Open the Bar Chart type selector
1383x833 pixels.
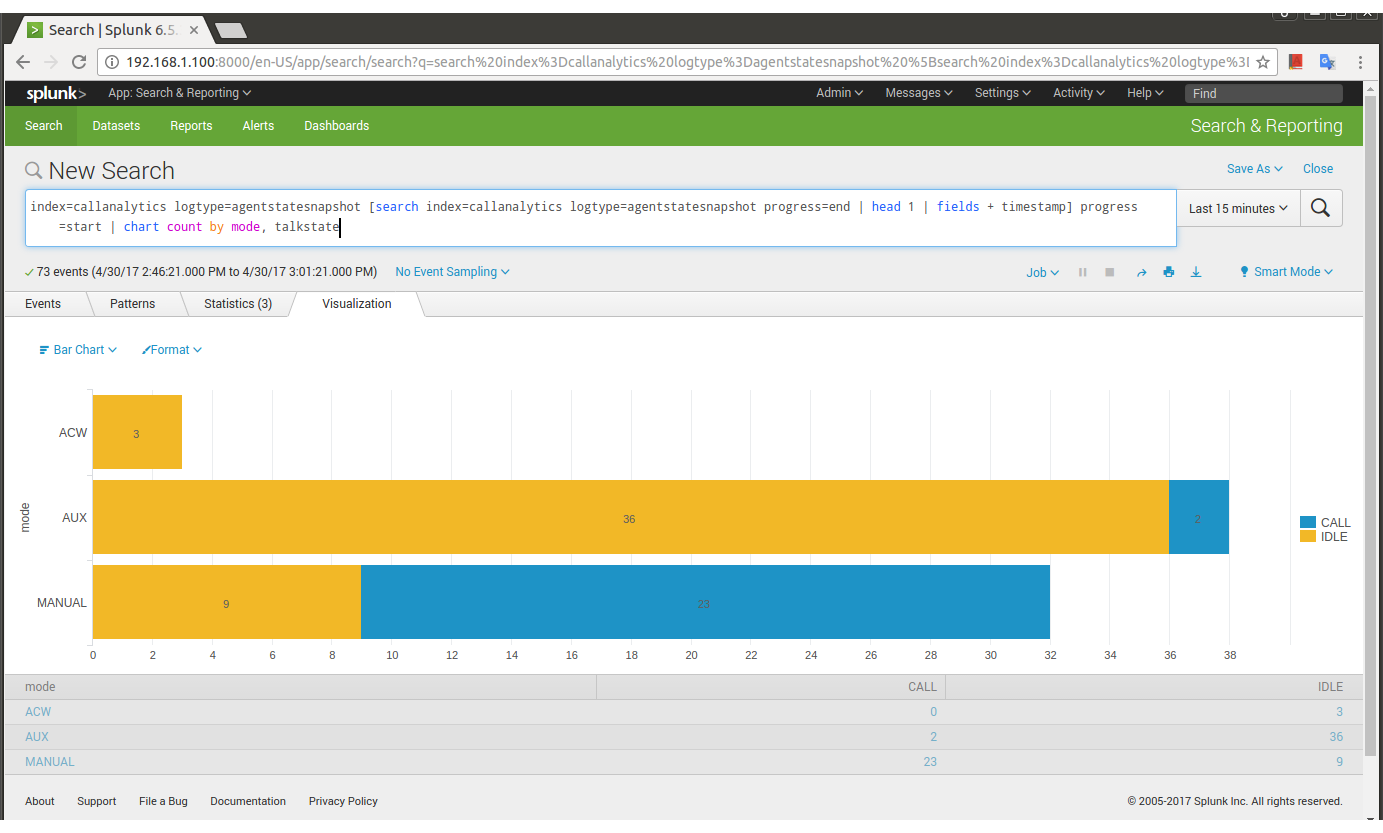pos(78,350)
